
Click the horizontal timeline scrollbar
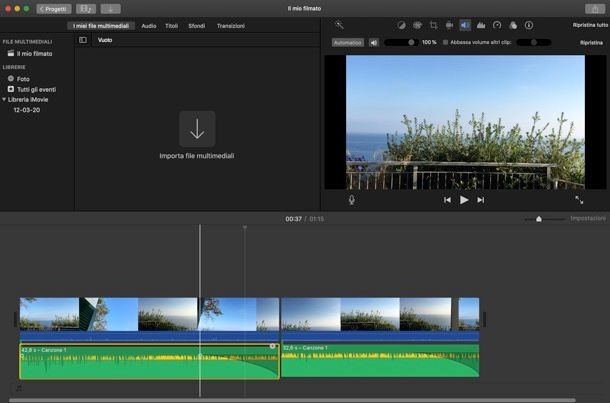[x=292, y=400]
